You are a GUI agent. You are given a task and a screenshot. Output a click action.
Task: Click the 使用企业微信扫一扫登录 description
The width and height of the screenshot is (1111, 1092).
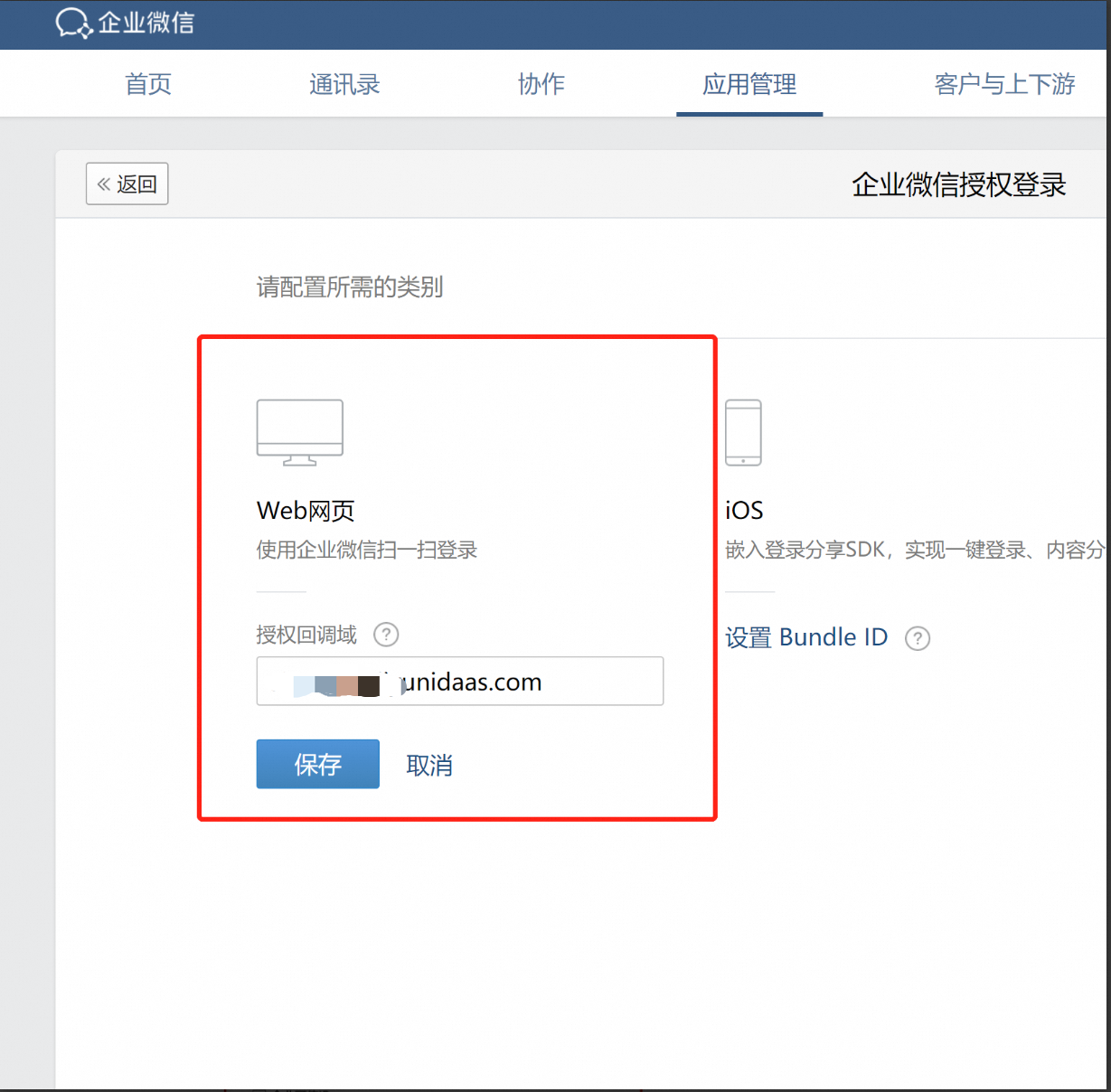(367, 550)
